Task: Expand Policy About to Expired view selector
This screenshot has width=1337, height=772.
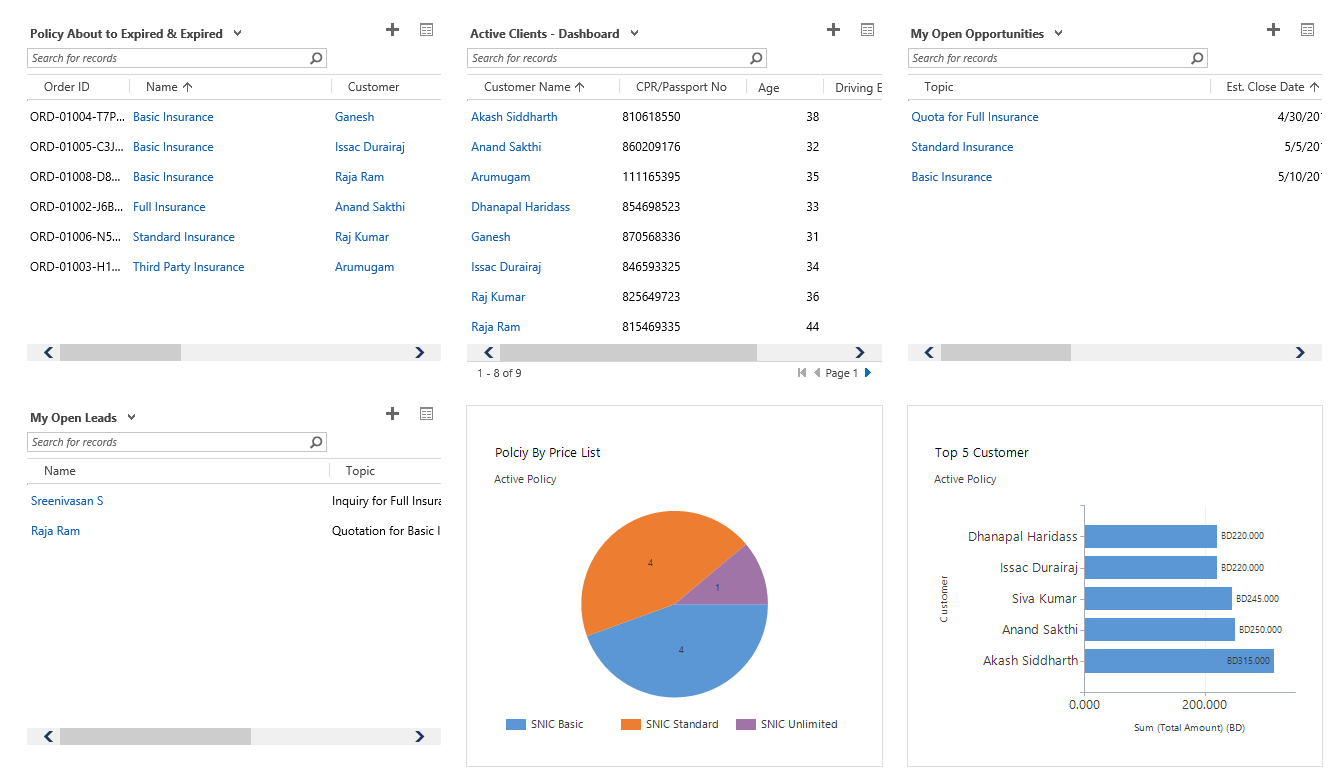Action: coord(237,33)
